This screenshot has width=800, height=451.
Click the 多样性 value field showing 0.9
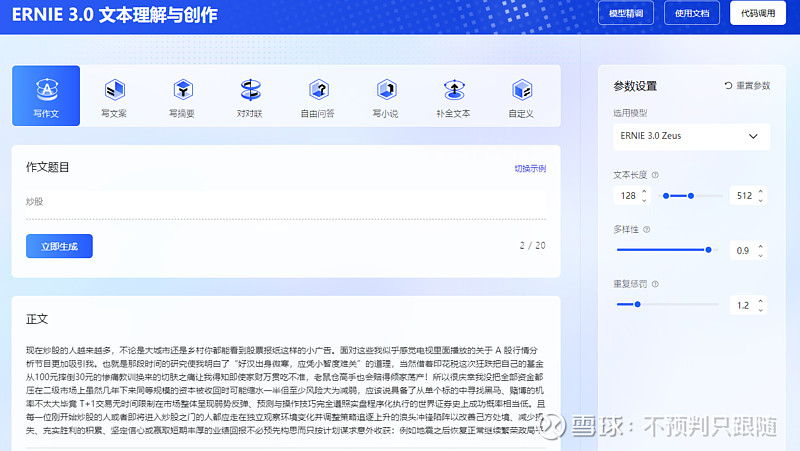pos(748,250)
